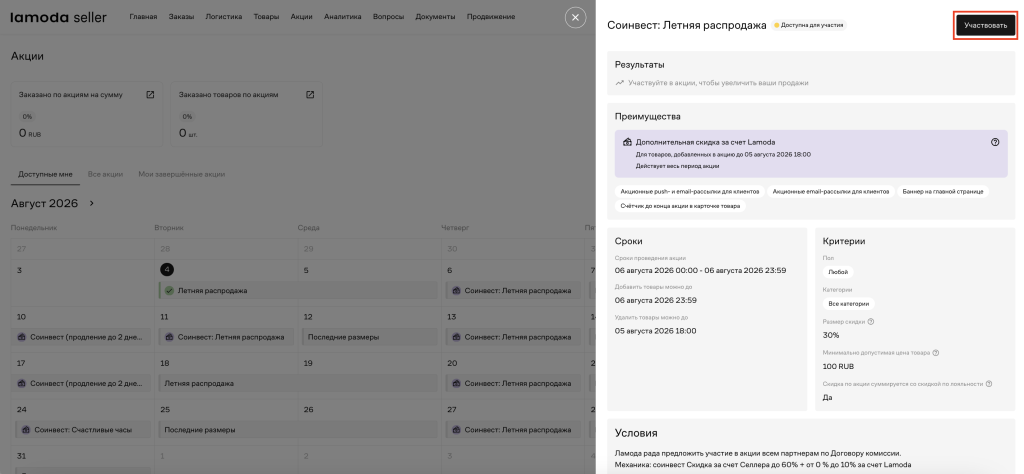Open 'Соинвест: Счастливые часы' on August 24
This screenshot has width=1024, height=474.
(84, 430)
